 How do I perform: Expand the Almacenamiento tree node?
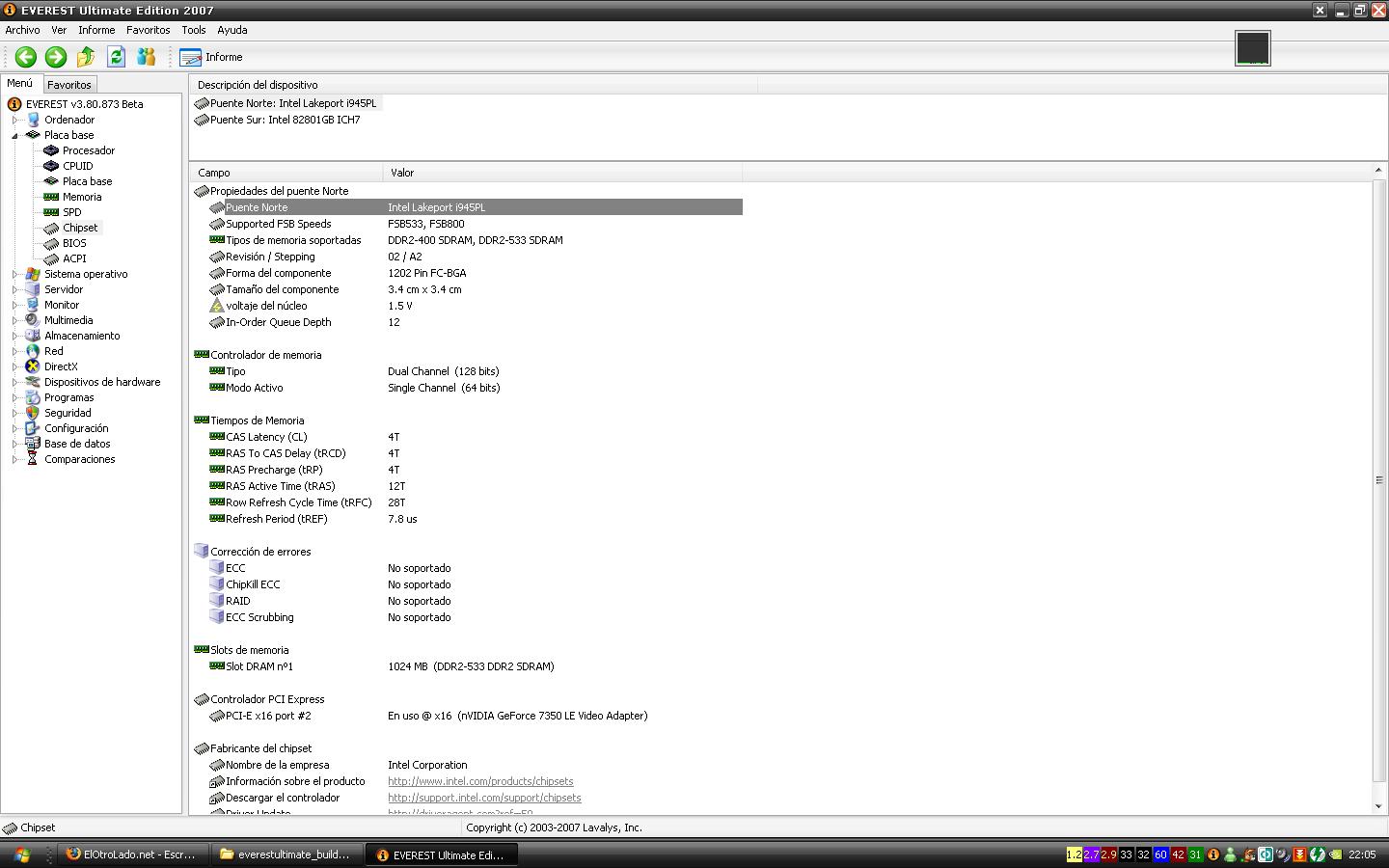pos(15,336)
